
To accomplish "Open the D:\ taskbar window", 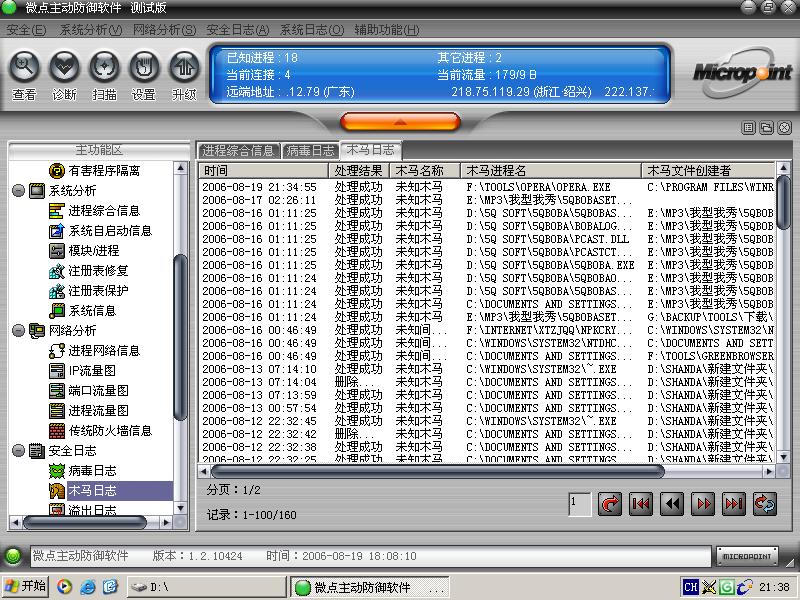I will [x=207, y=587].
